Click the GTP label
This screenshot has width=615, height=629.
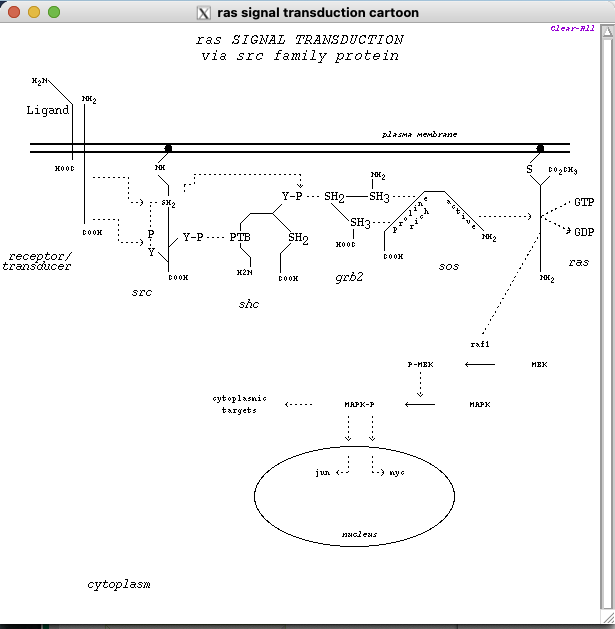click(x=584, y=202)
